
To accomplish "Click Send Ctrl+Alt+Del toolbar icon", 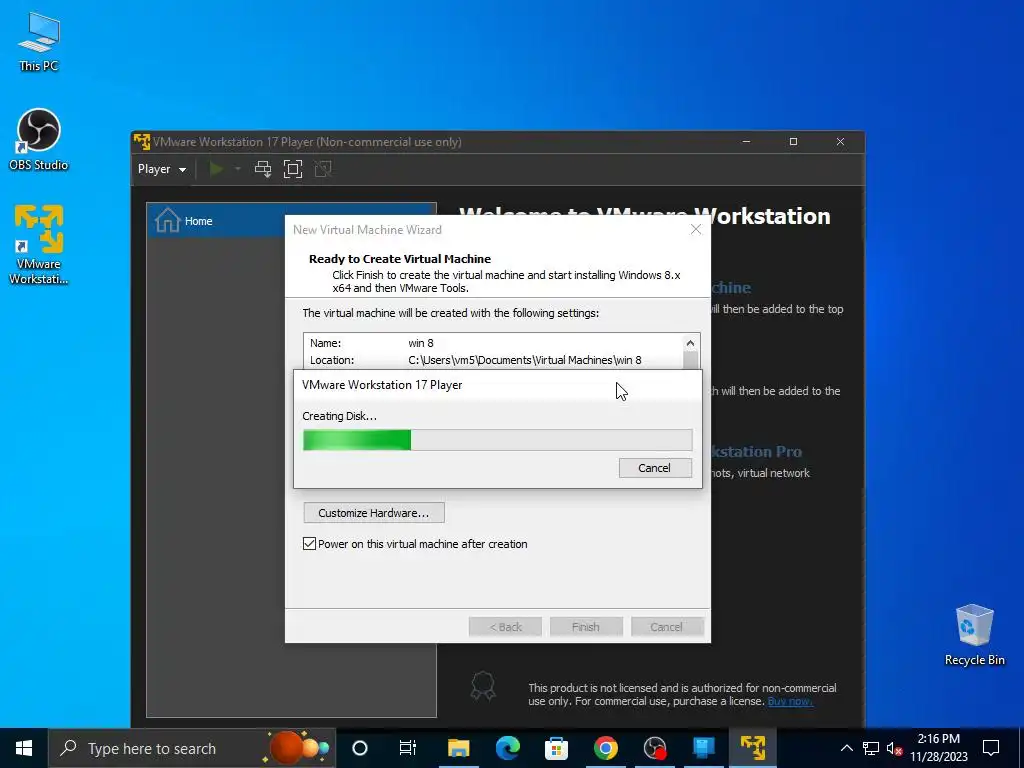I will (263, 169).
